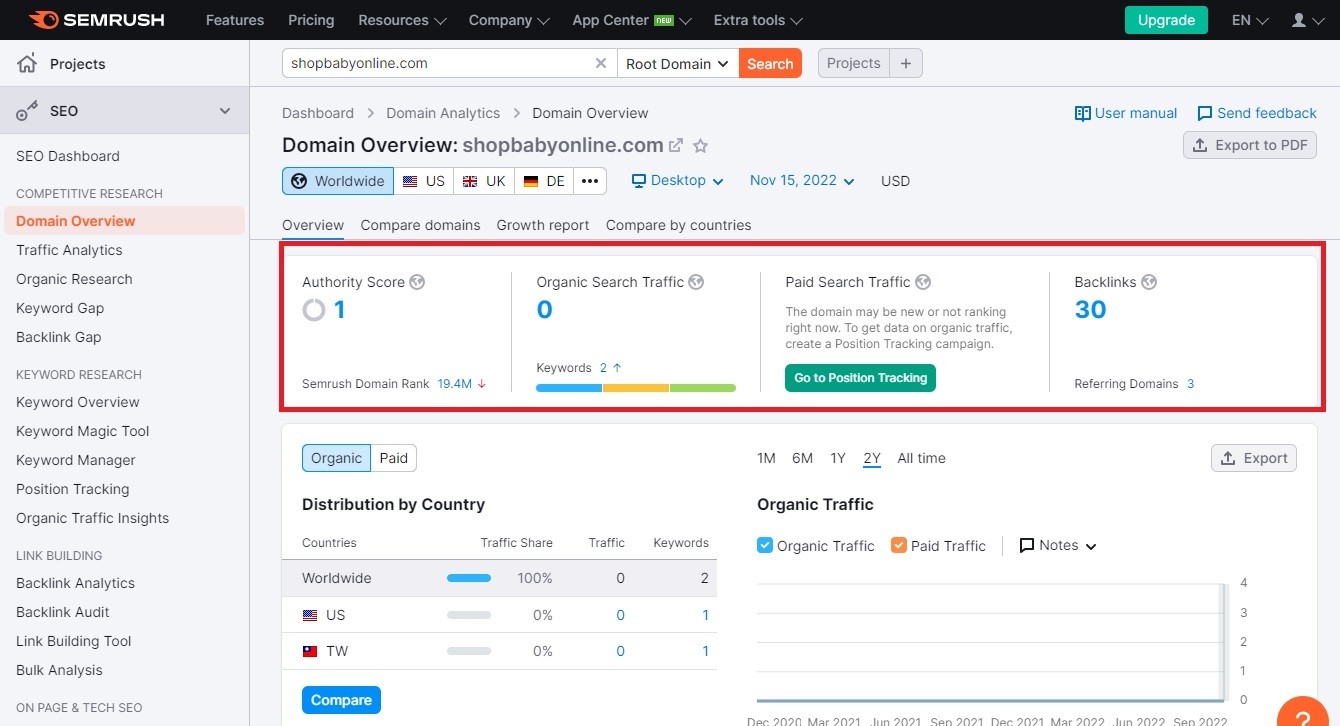Click the Organic Search Traffic globe icon

tap(696, 282)
